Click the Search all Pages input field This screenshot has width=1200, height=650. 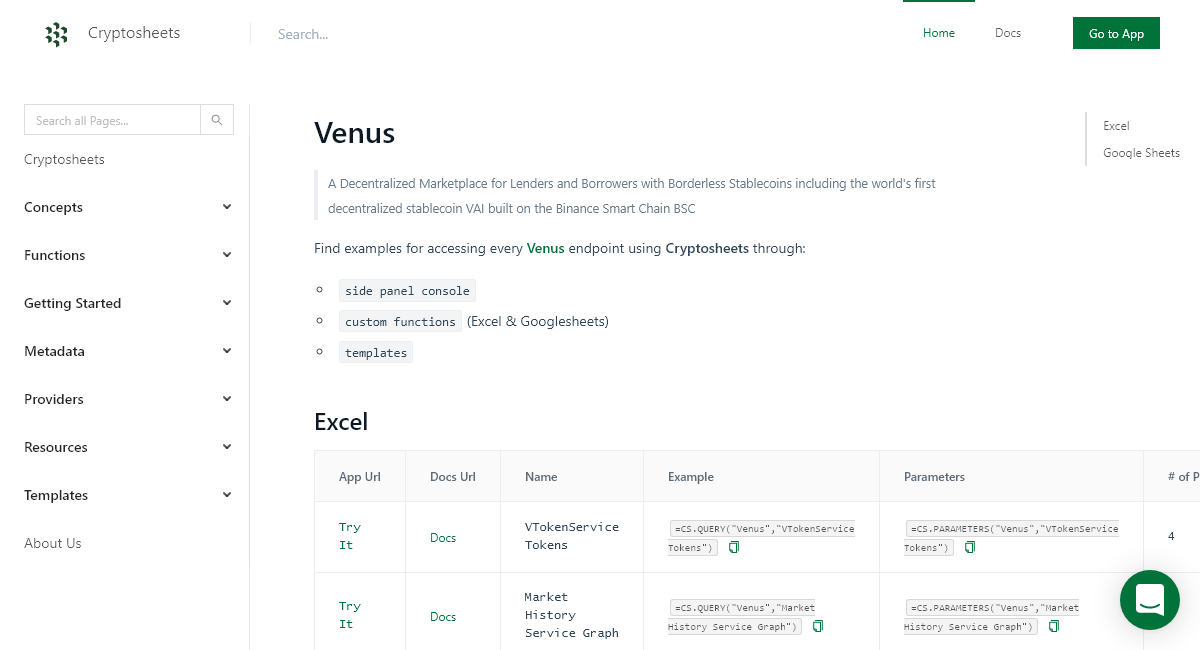(x=112, y=119)
